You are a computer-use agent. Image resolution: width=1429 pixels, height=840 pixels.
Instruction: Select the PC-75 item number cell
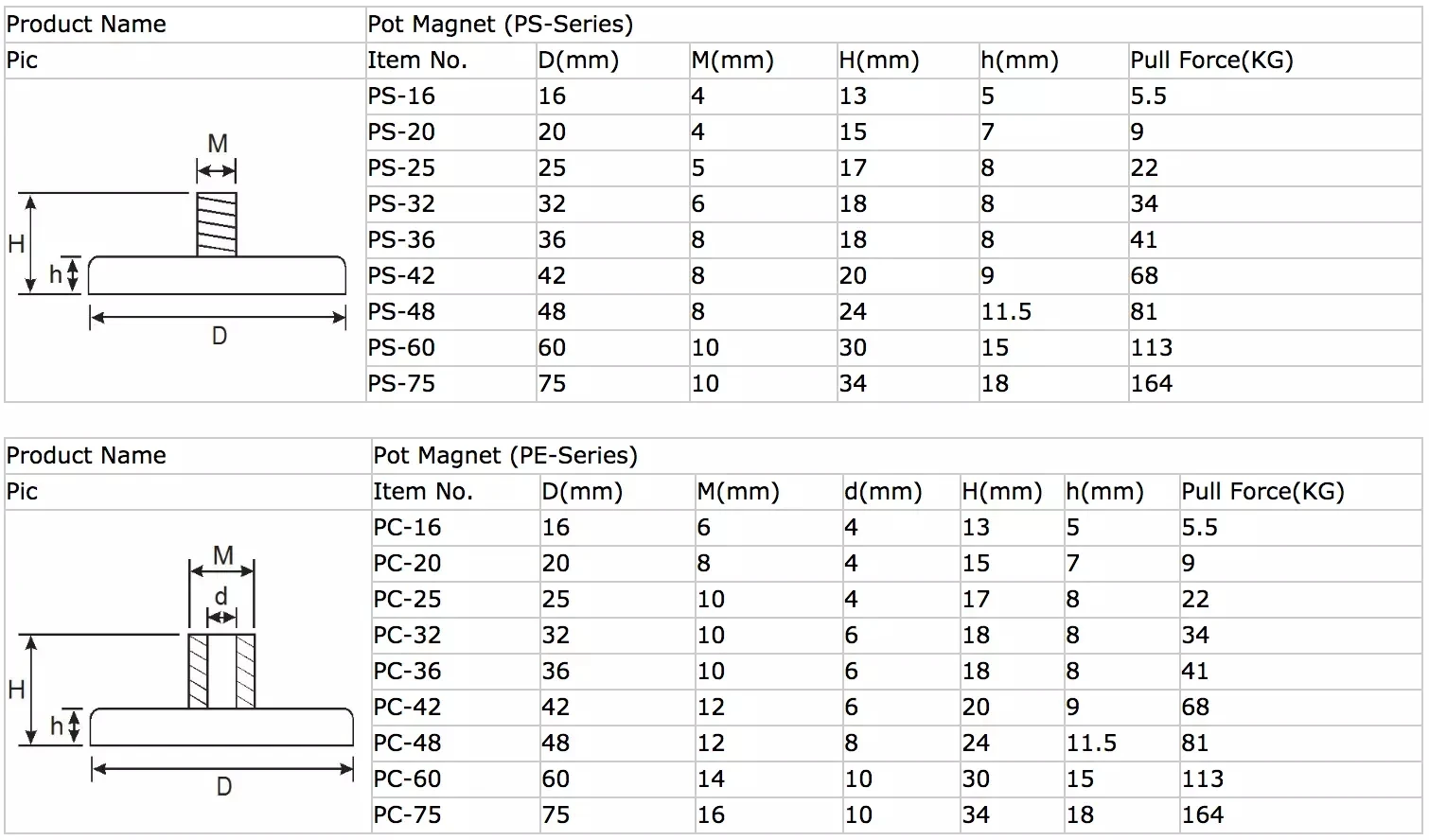tap(407, 815)
